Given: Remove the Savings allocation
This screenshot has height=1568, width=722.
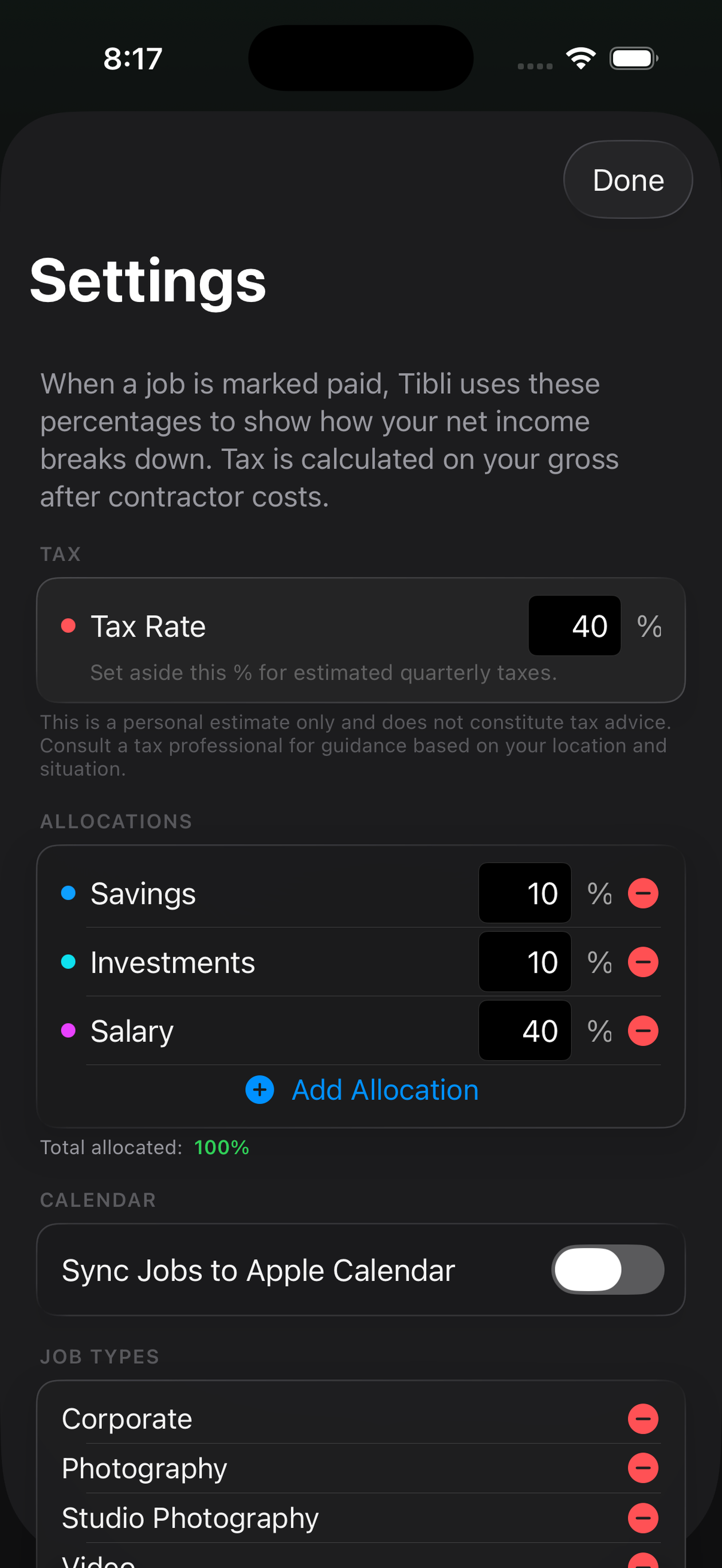Looking at the screenshot, I should coord(643,893).
